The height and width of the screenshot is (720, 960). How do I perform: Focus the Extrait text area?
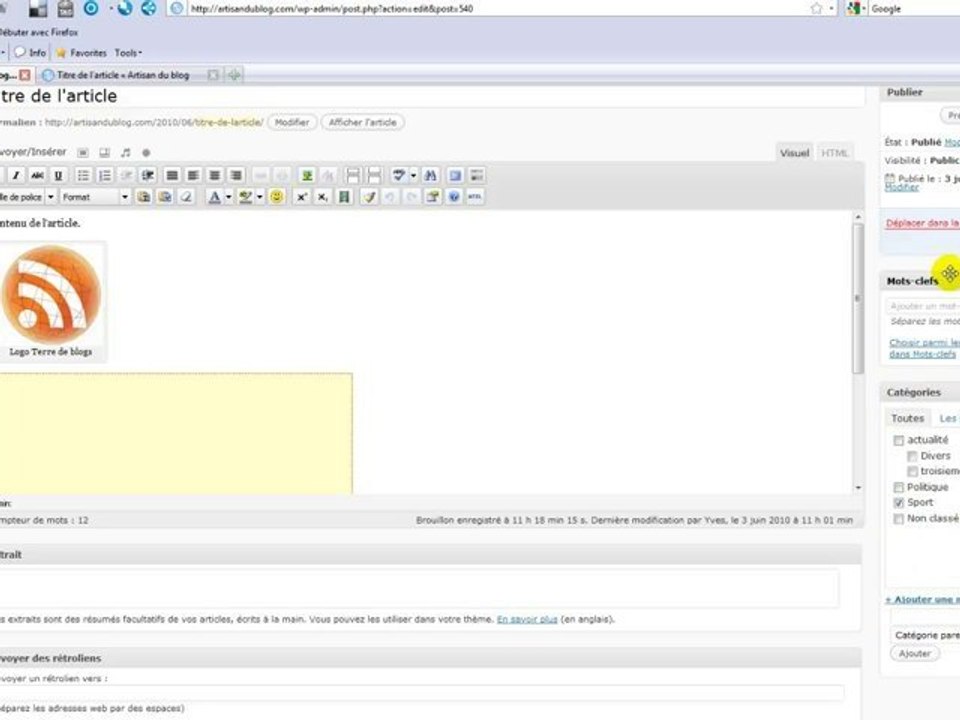(419, 588)
